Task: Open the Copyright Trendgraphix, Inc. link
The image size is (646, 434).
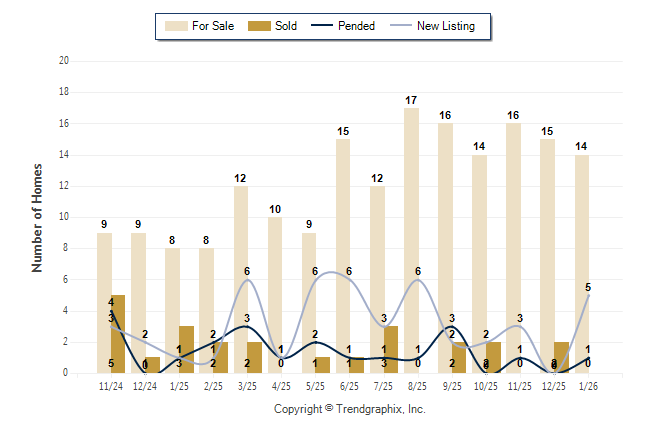Action: coord(349,409)
